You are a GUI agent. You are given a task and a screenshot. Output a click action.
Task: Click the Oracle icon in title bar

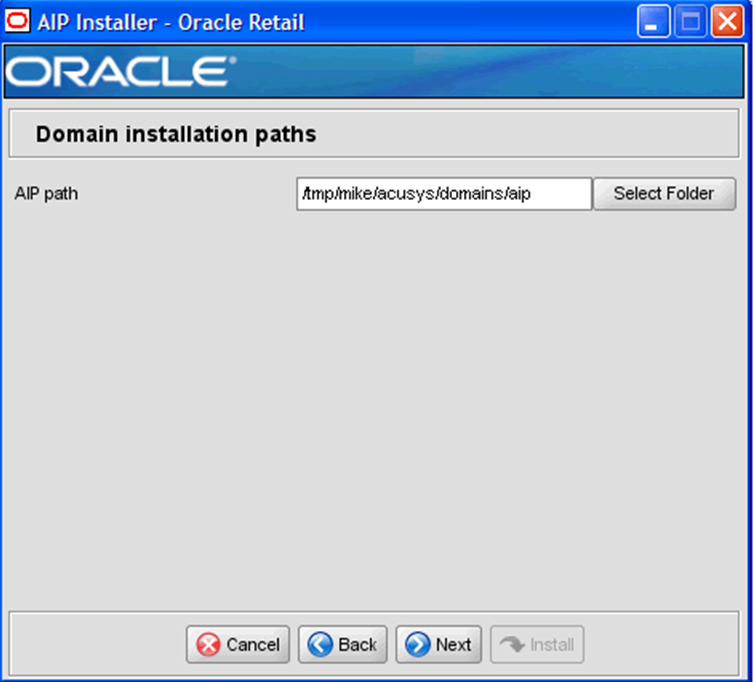17,21
